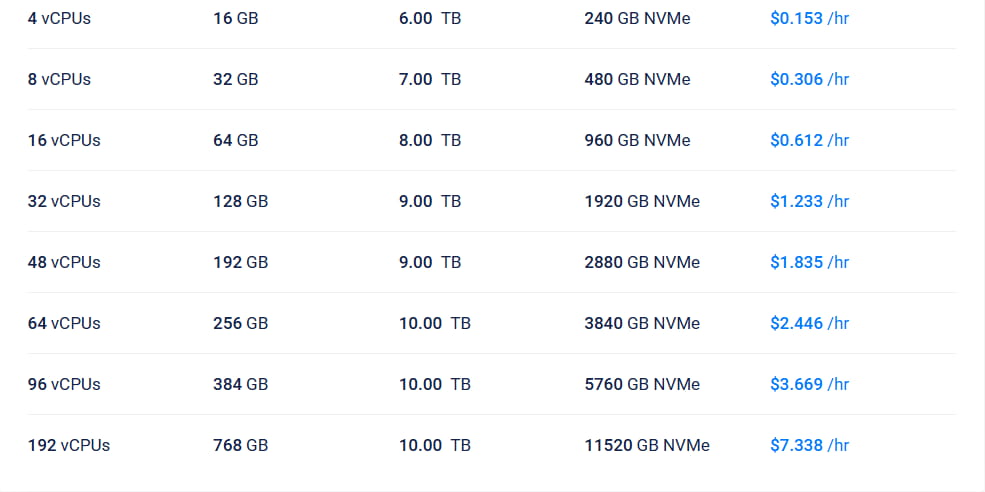Click the $0.153 /hr price link
Viewport: 985px width, 492px height.
809,18
